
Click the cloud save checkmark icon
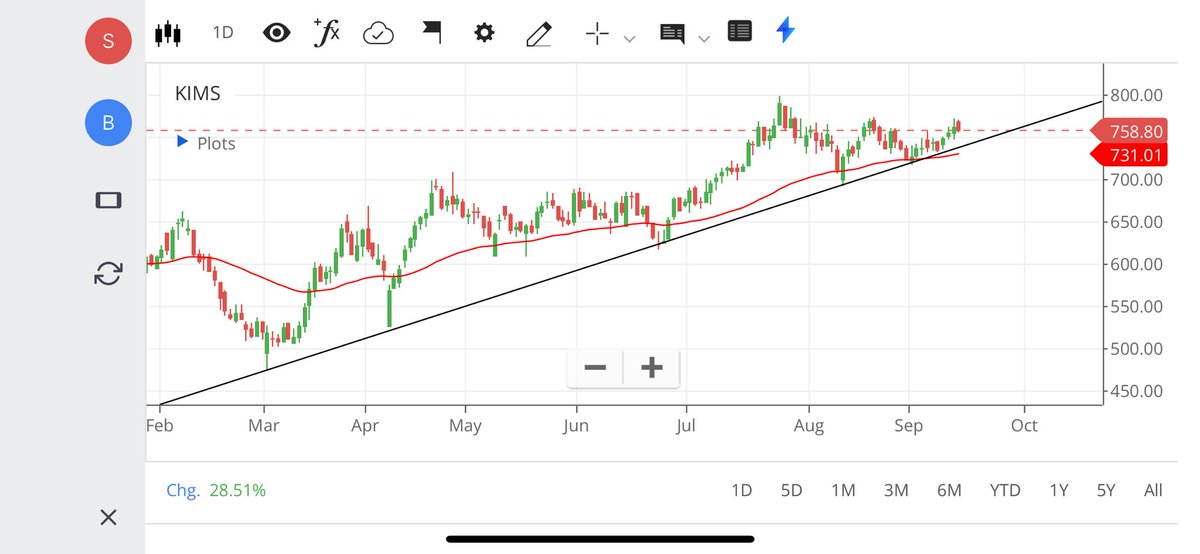pos(379,33)
